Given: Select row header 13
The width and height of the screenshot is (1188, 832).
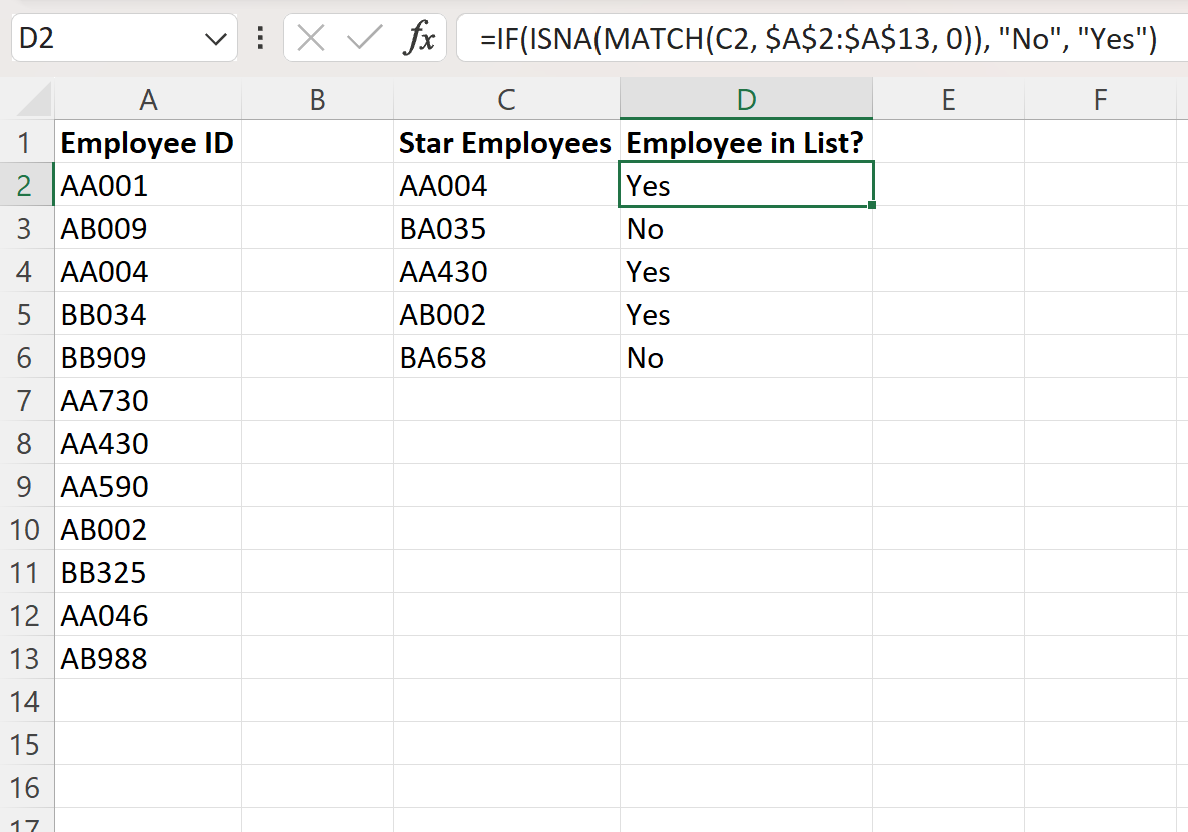Looking at the screenshot, I should tap(27, 658).
